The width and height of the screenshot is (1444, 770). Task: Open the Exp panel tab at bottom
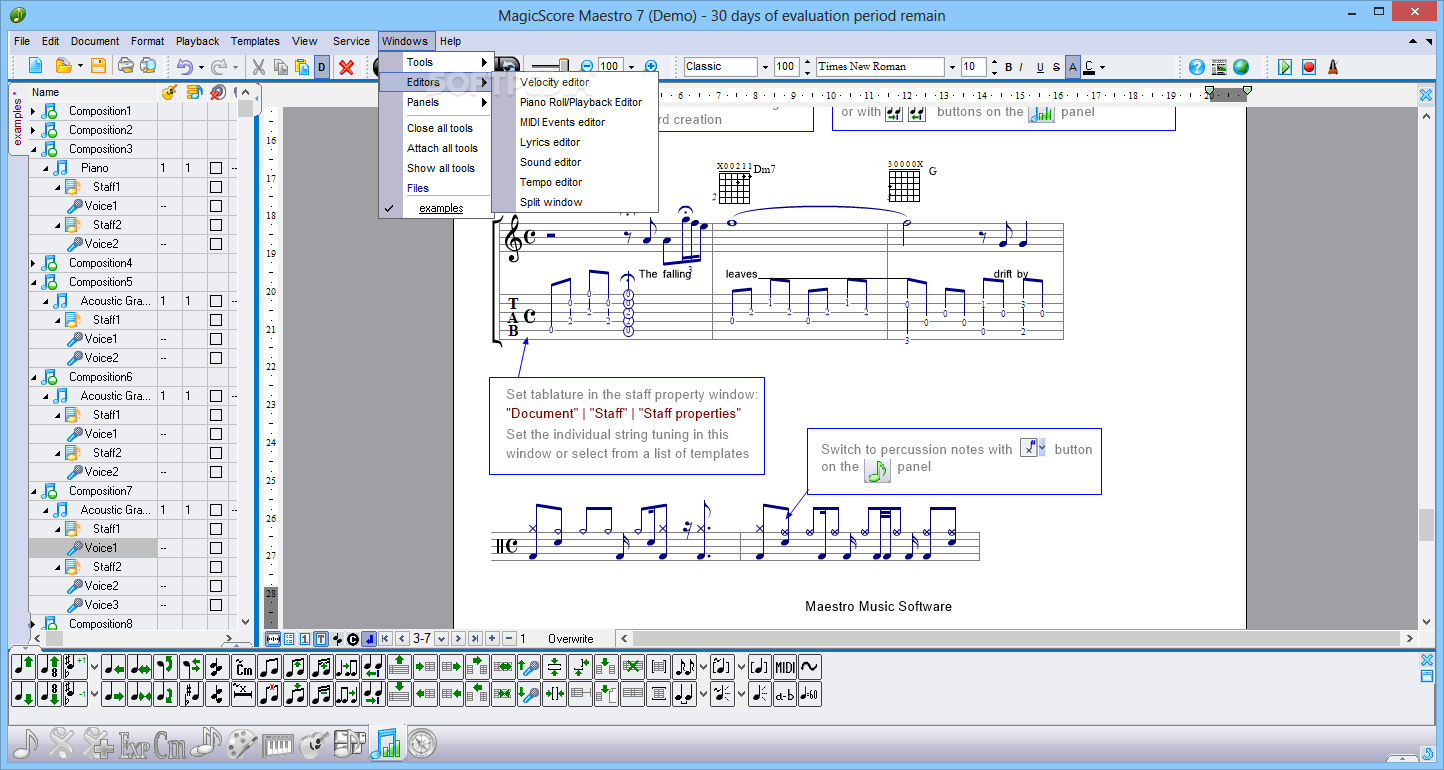(133, 744)
